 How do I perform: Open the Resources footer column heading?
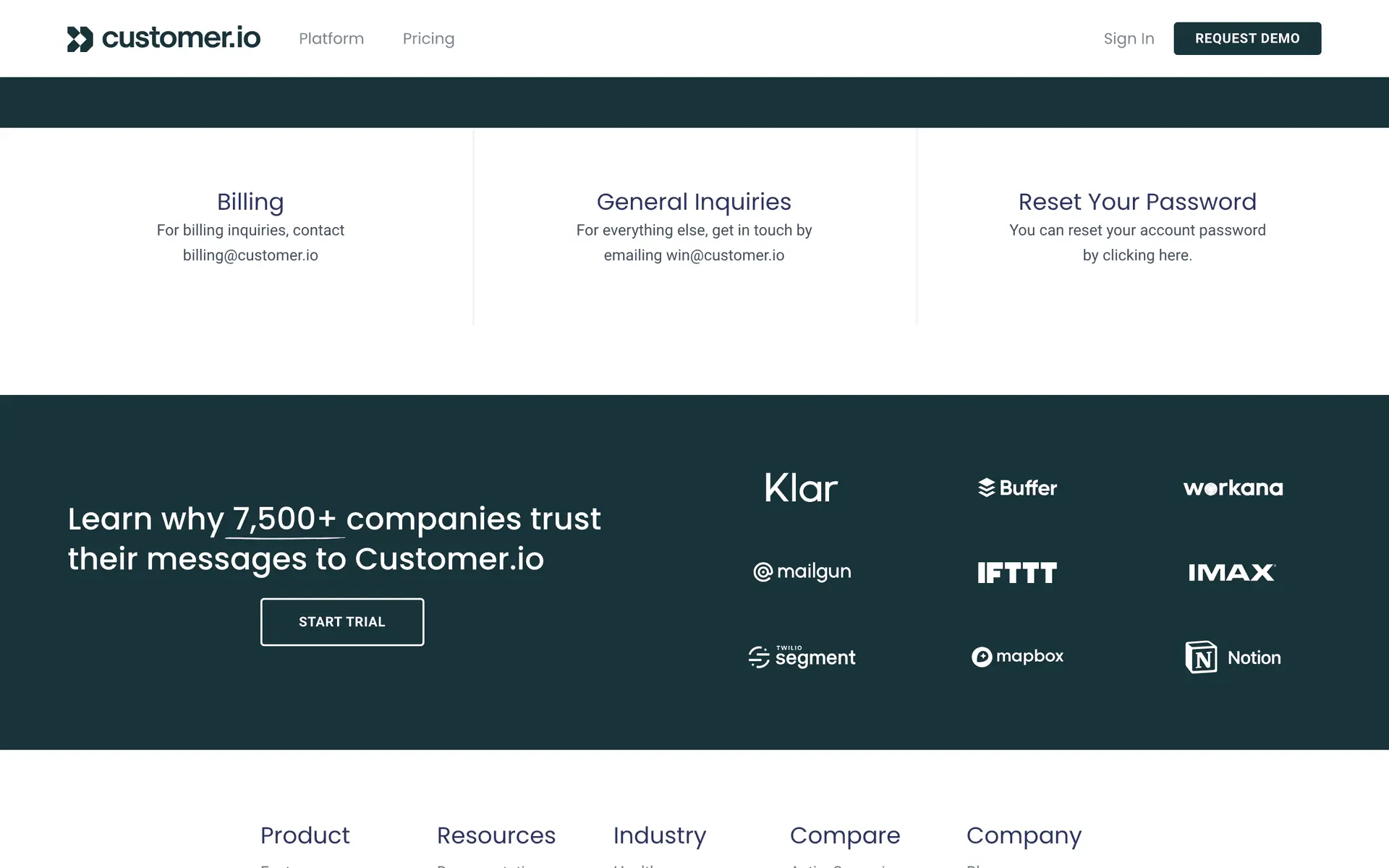pos(496,835)
